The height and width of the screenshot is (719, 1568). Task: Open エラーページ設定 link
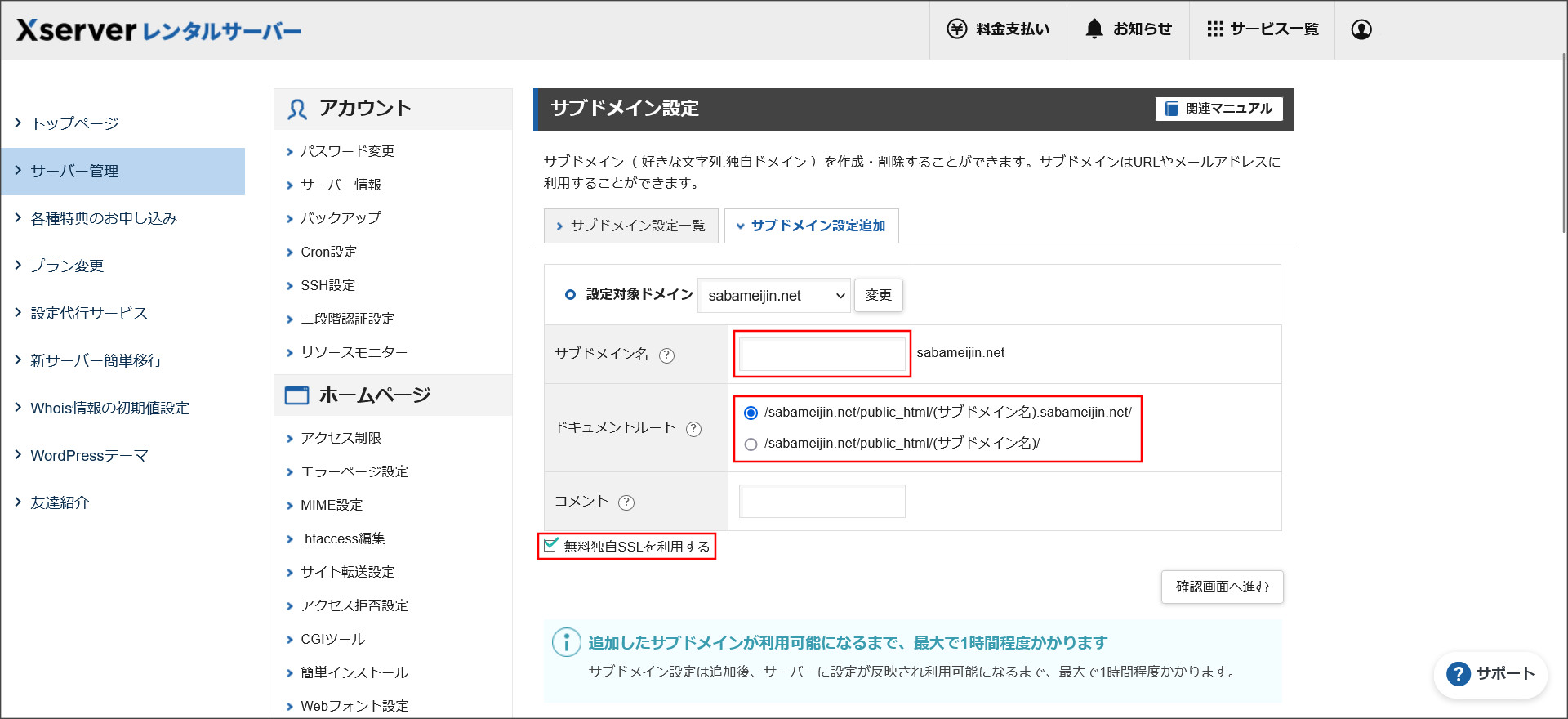click(x=354, y=471)
